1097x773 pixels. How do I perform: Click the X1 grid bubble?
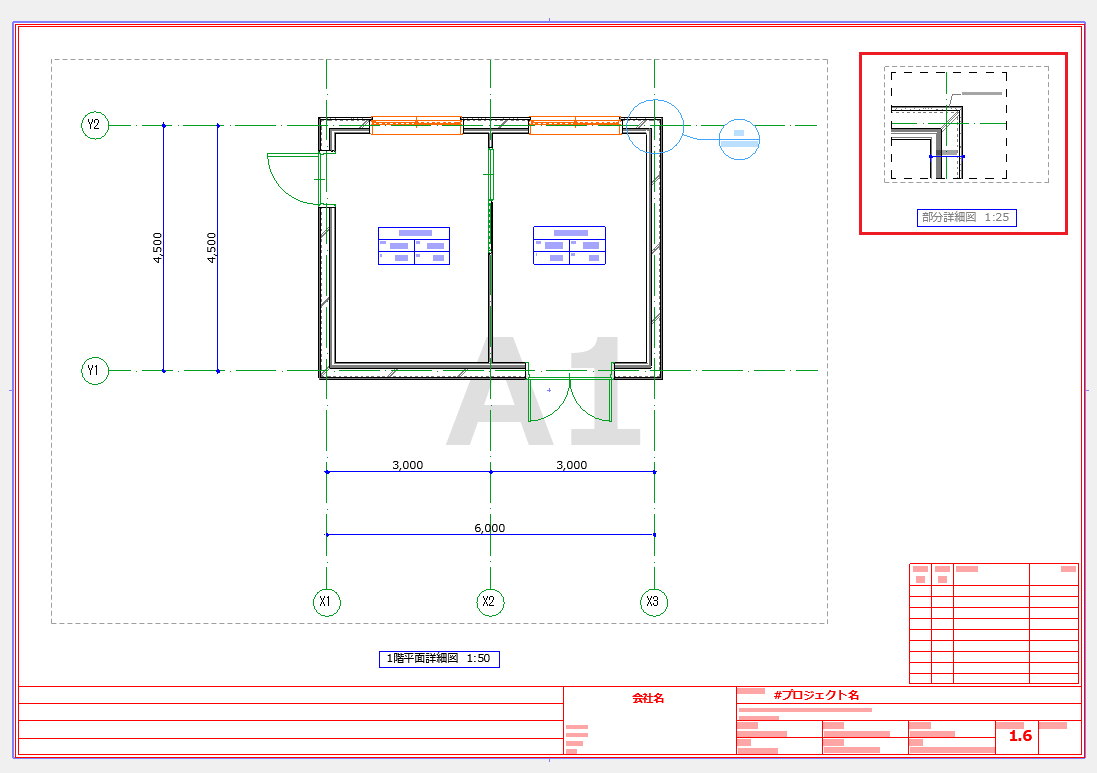[327, 602]
